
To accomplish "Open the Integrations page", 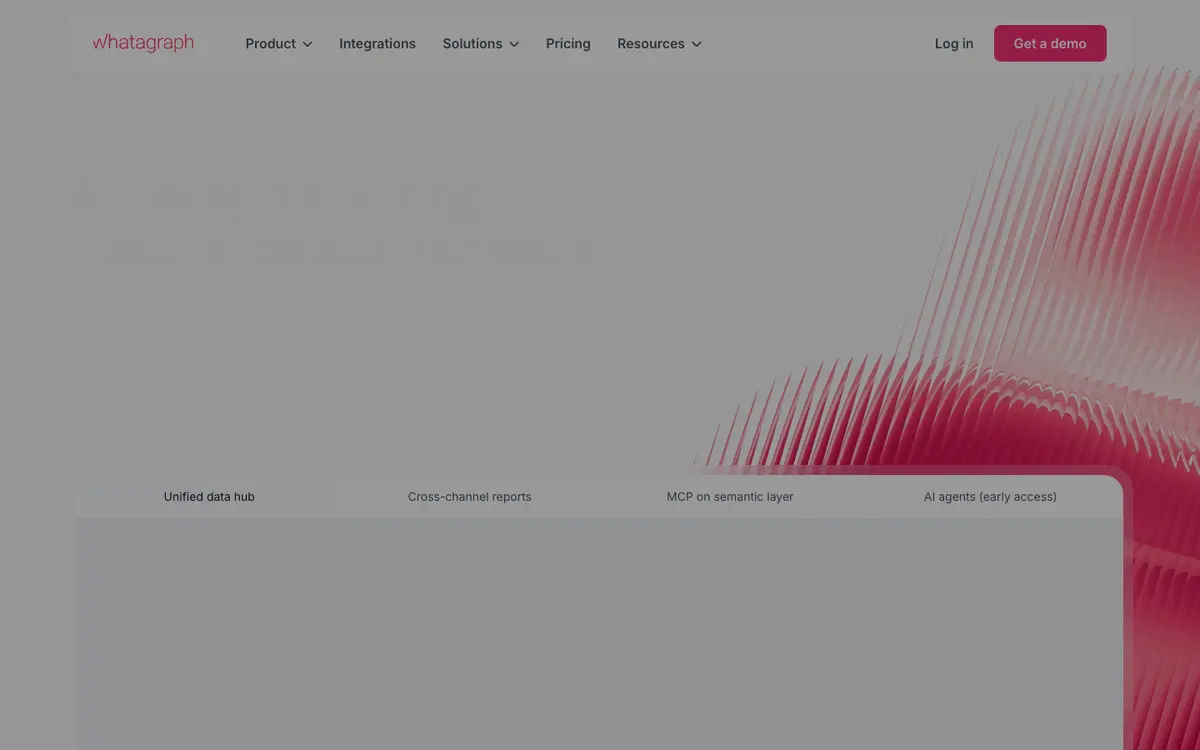I will (x=377, y=44).
